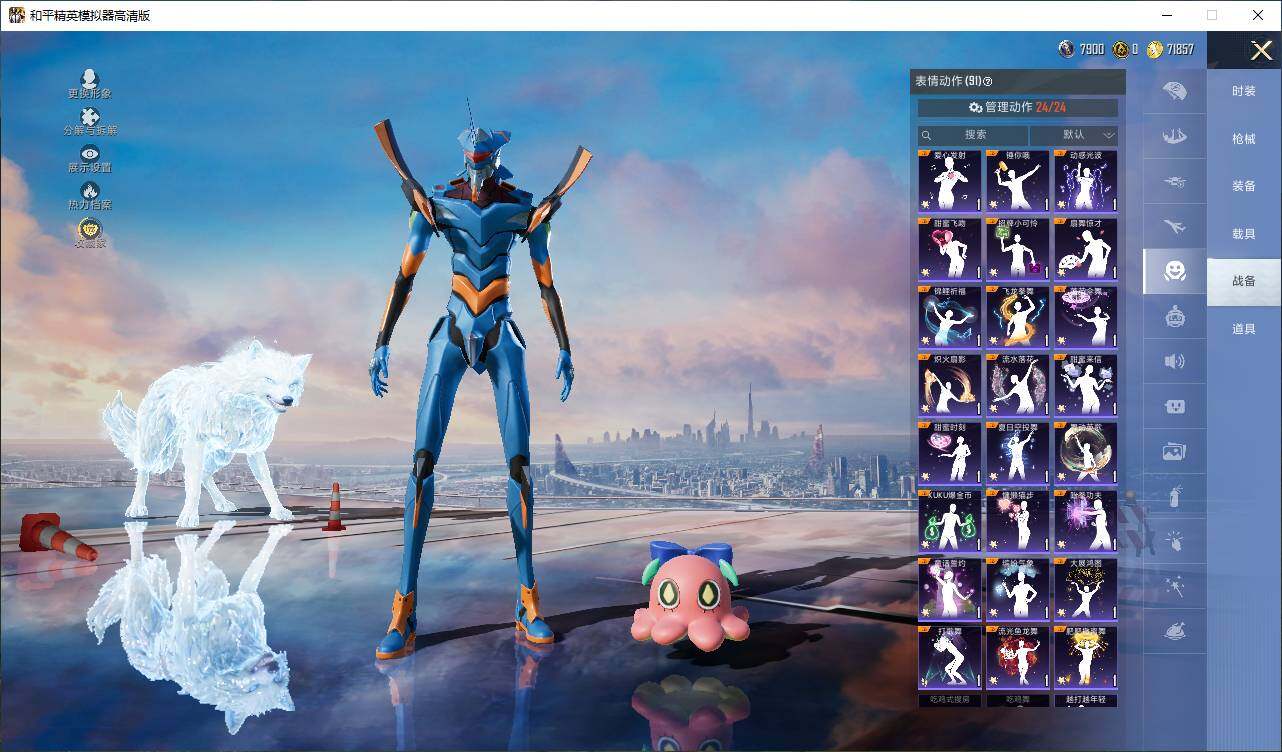Viewport: 1282px width, 752px height.
Task: Select the magic wand sparkle category icon
Action: click(x=1175, y=587)
